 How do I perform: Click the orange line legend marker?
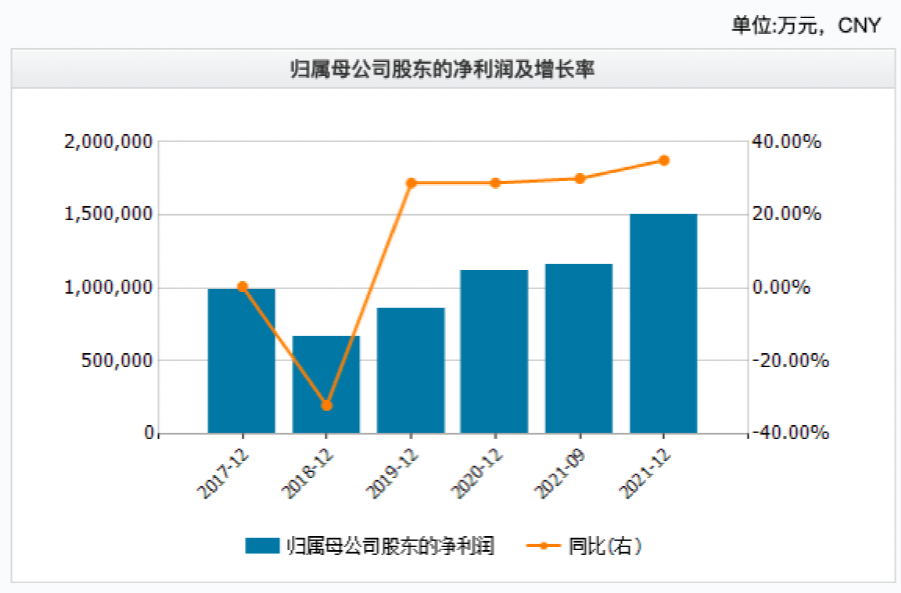[543, 546]
